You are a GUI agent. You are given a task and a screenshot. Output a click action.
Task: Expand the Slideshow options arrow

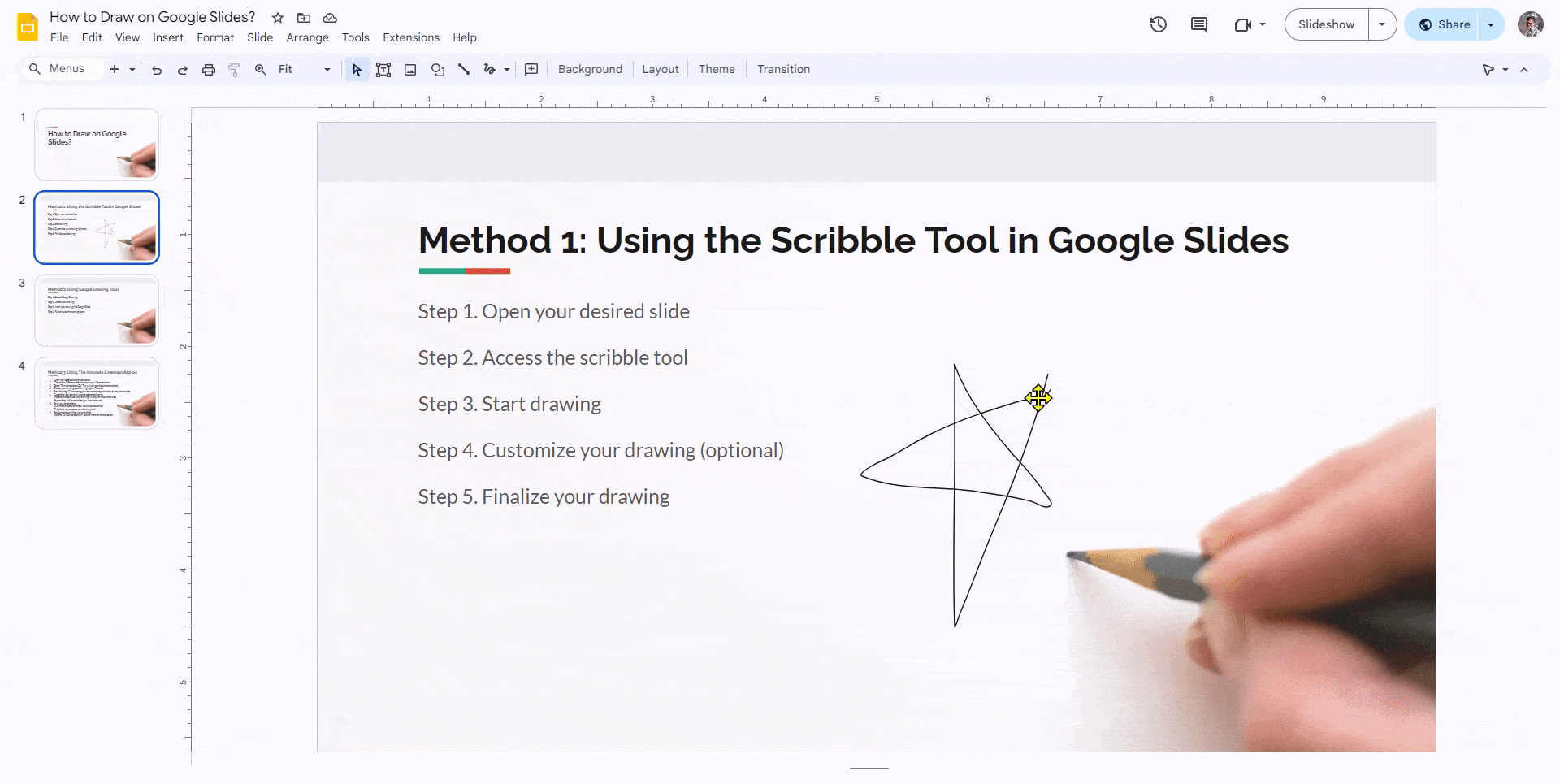click(1381, 24)
